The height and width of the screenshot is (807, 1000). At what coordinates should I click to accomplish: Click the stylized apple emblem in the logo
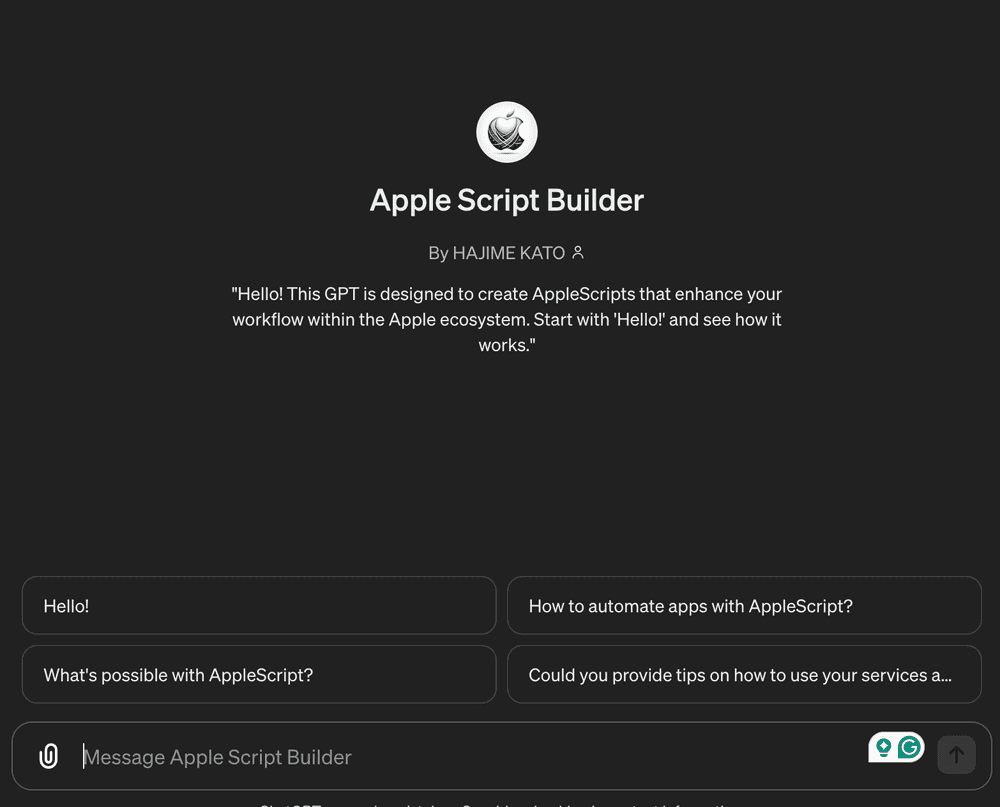click(506, 131)
